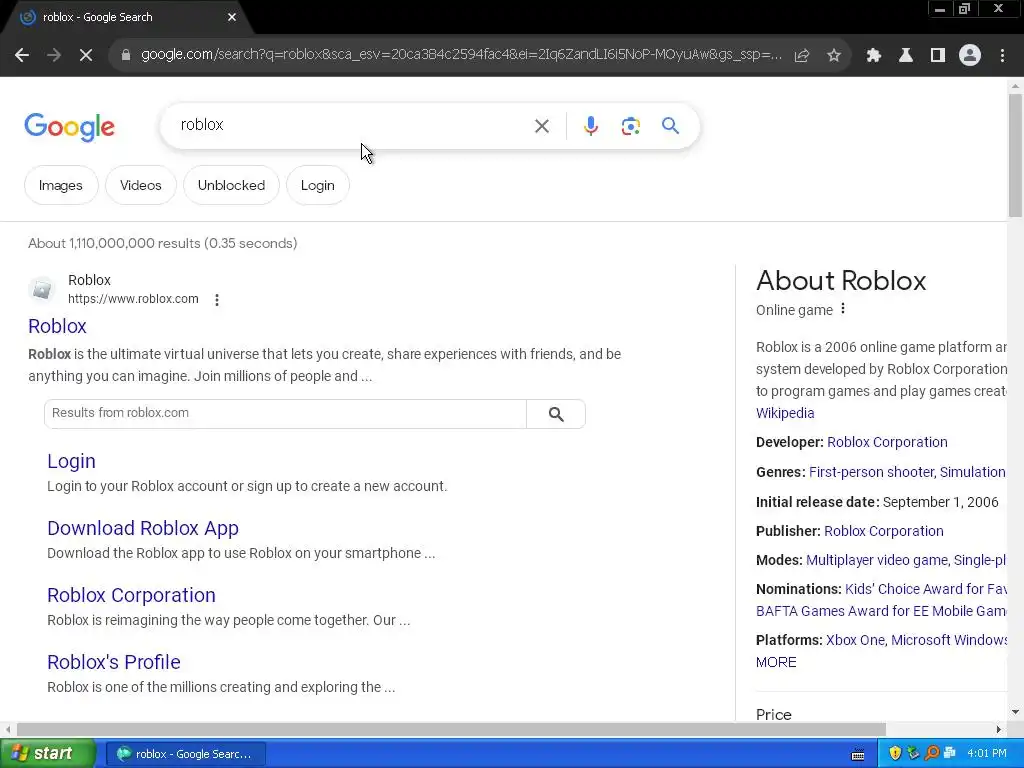
Task: Click the forward navigation arrow
Action: click(x=54, y=56)
